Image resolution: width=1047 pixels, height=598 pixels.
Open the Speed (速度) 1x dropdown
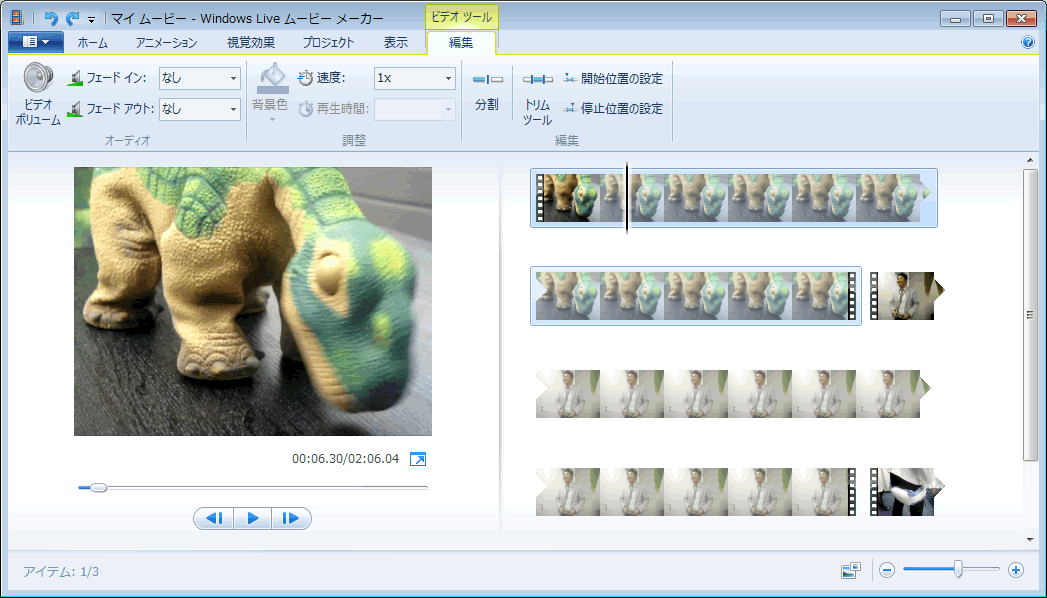click(x=448, y=78)
